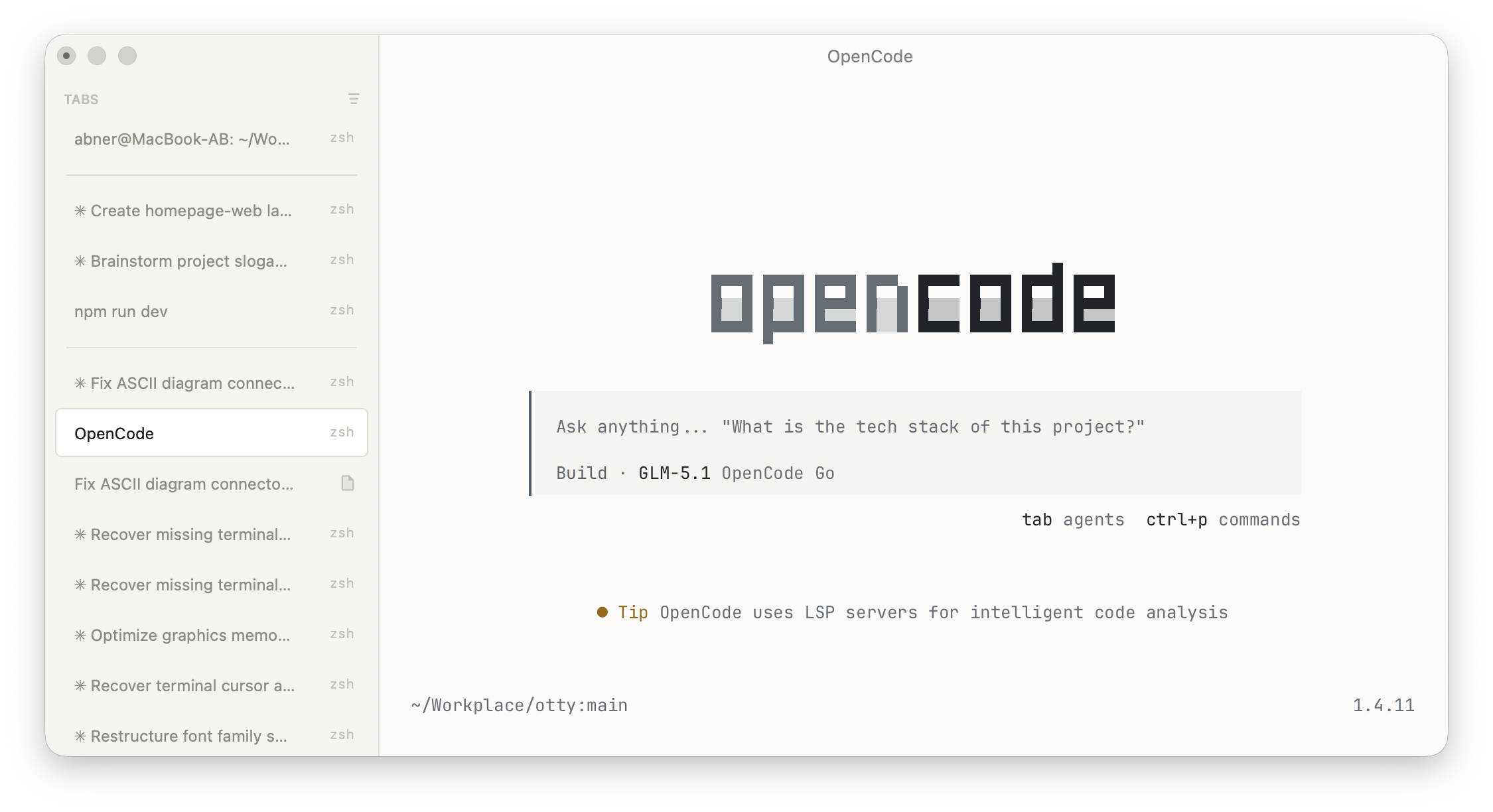Image resolution: width=1493 pixels, height=812 pixels.
Task: Click the Build agent label
Action: [x=582, y=473]
